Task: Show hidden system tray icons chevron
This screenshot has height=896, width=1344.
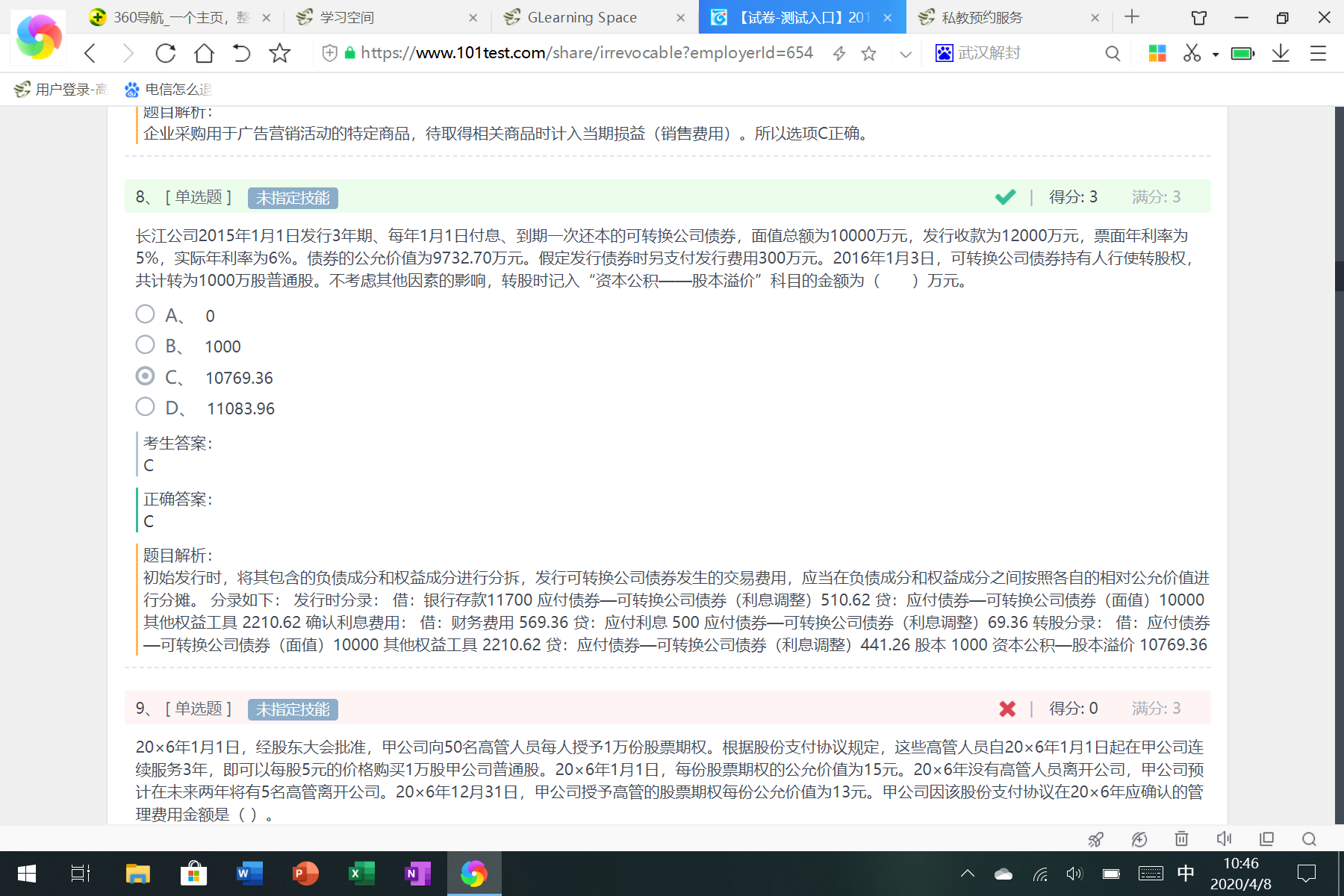Action: click(968, 873)
